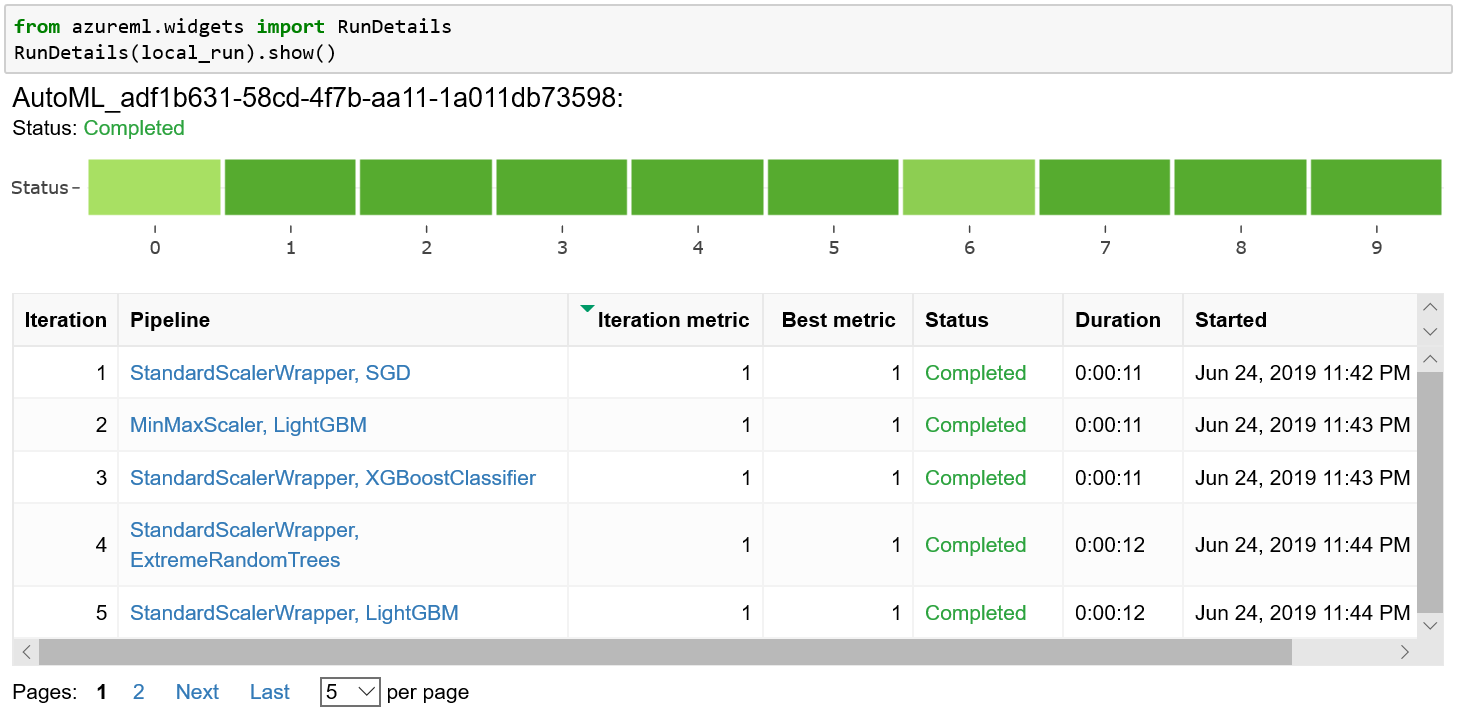Jump to the Last page
This screenshot has width=1459, height=725.
pos(270,692)
